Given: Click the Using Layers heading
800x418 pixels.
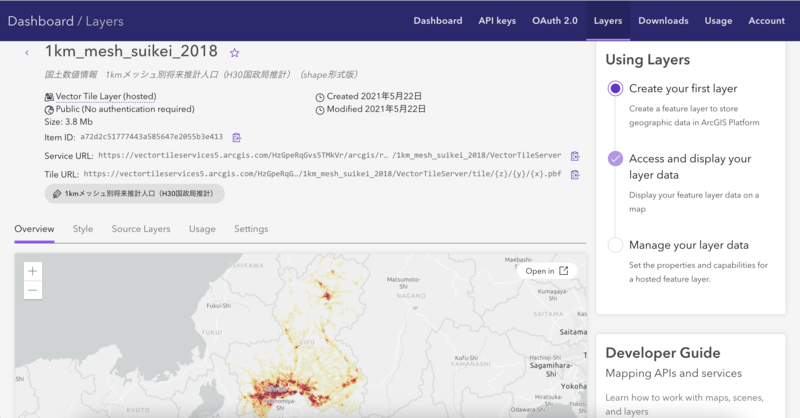Looking at the screenshot, I should (x=647, y=59).
